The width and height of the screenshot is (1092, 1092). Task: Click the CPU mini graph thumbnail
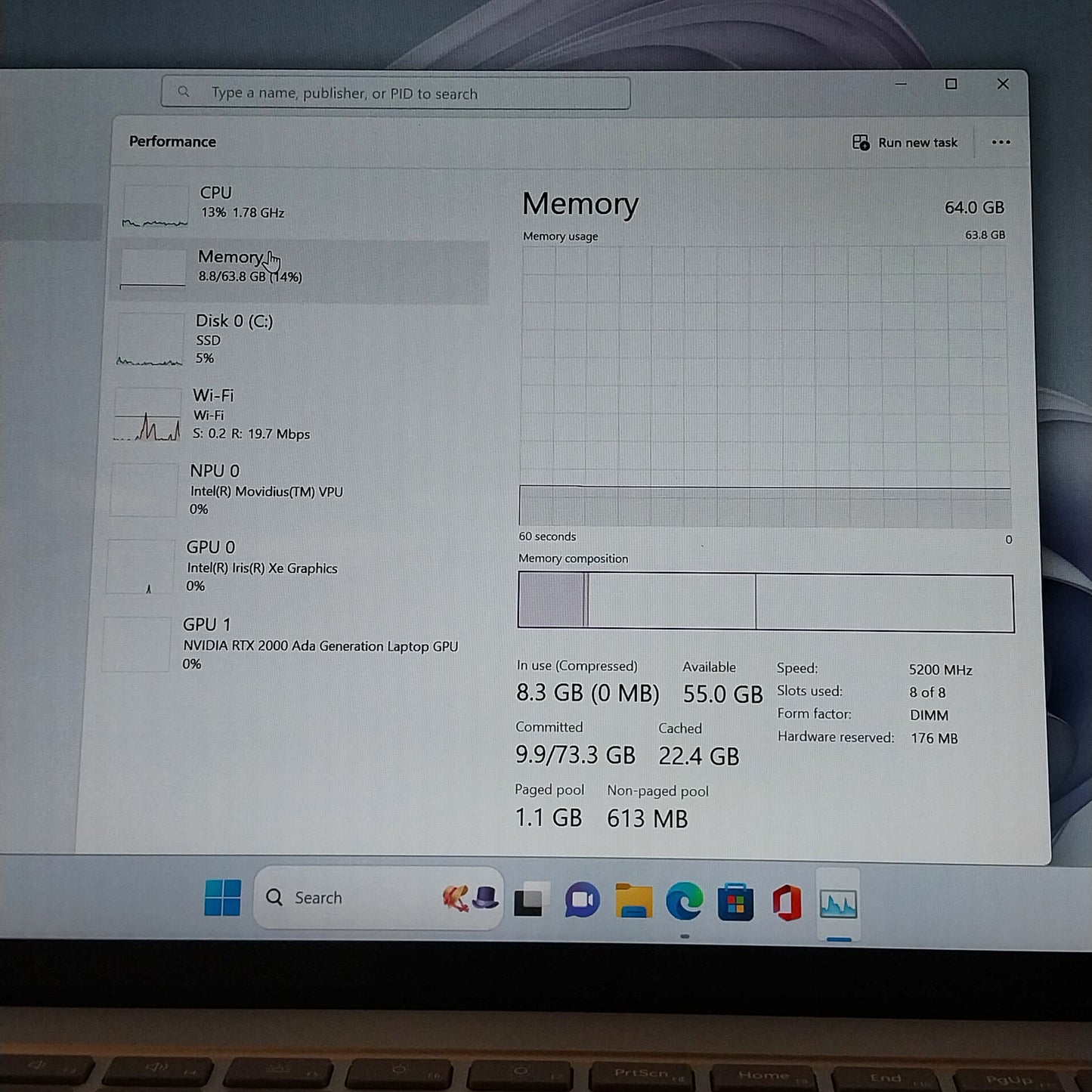point(155,206)
